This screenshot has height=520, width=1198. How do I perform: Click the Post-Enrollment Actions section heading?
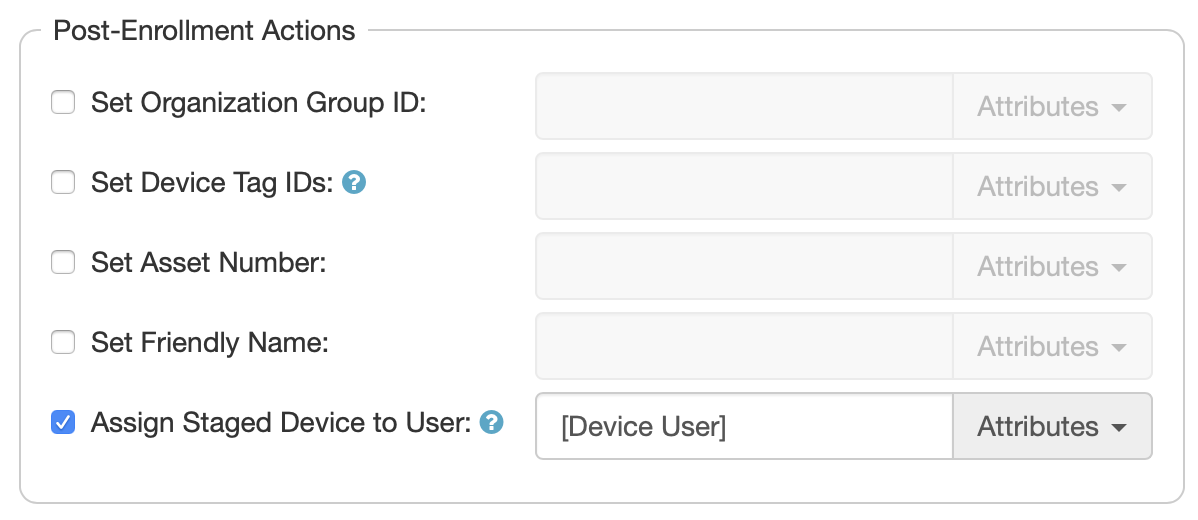pos(204,31)
